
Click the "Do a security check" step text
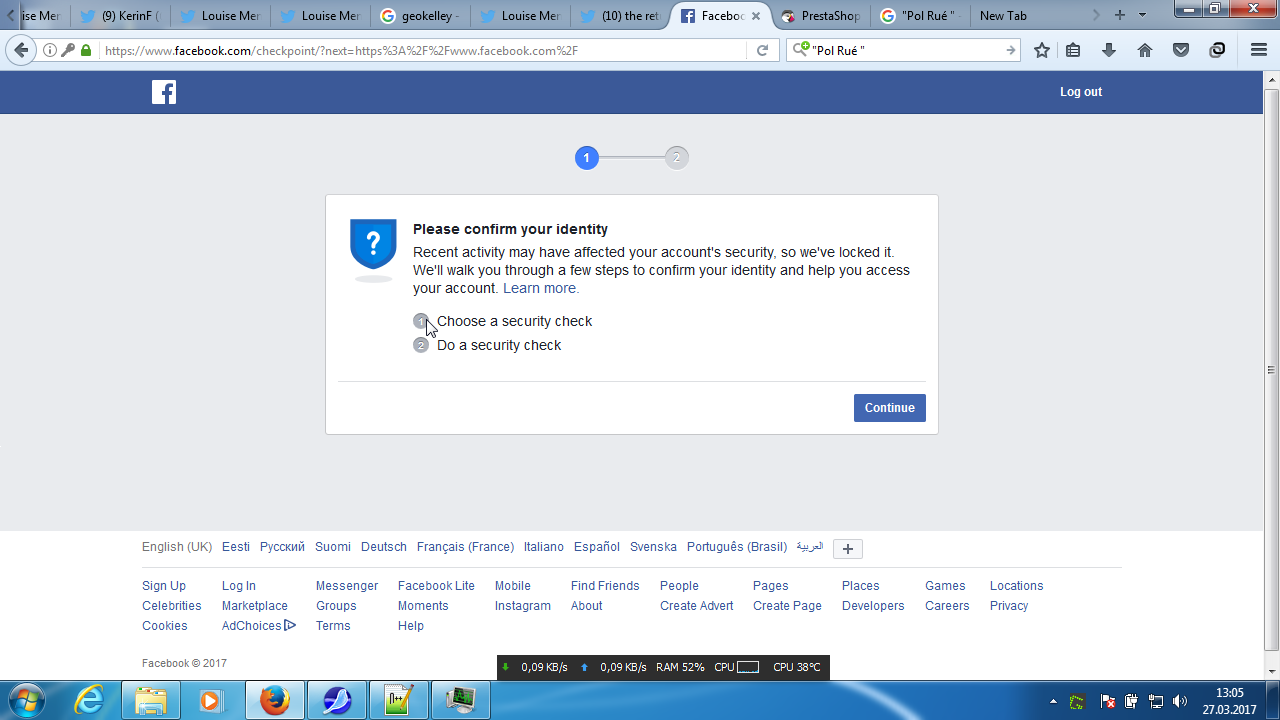[x=499, y=345]
